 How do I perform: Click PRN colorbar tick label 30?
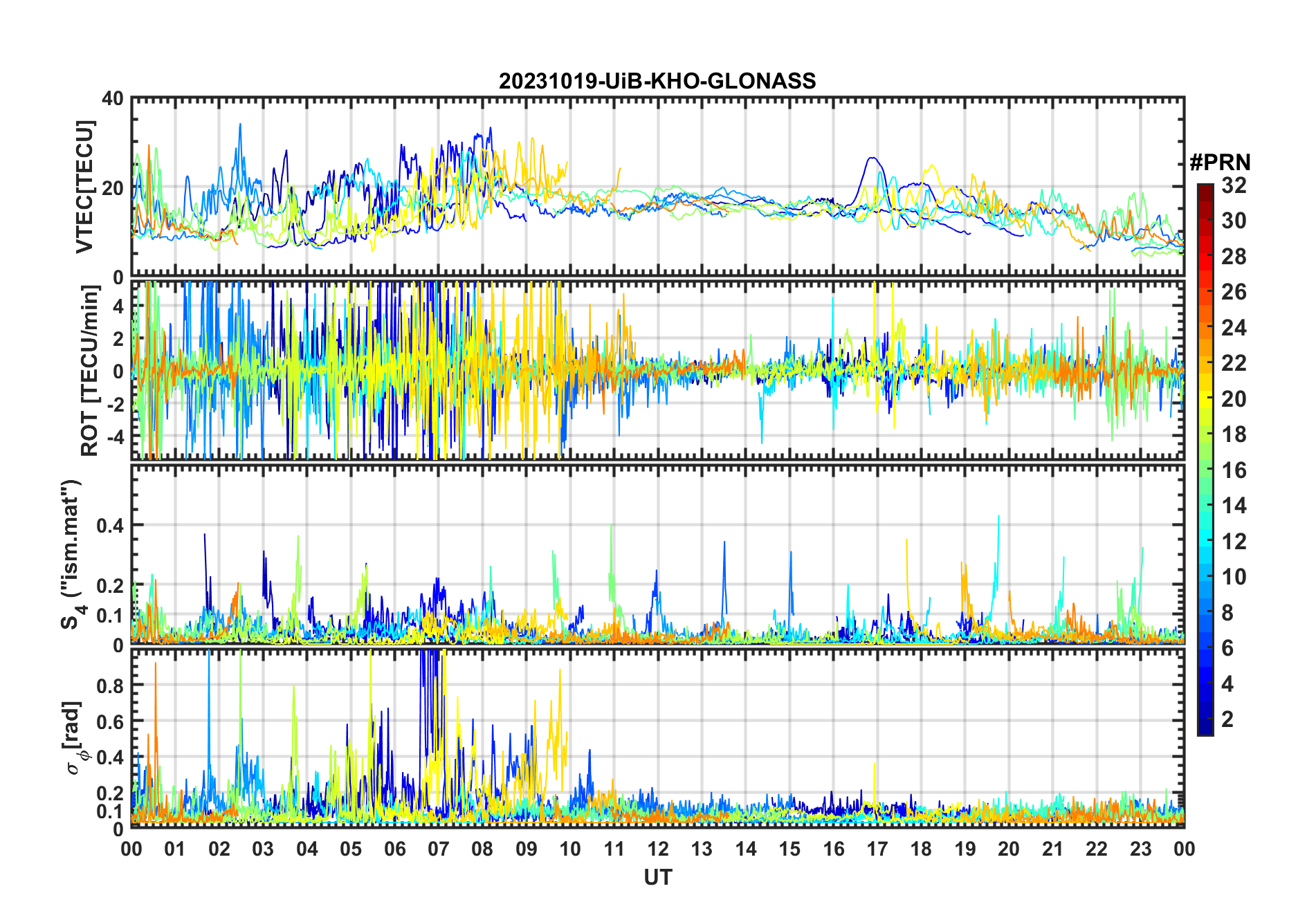[x=1234, y=221]
